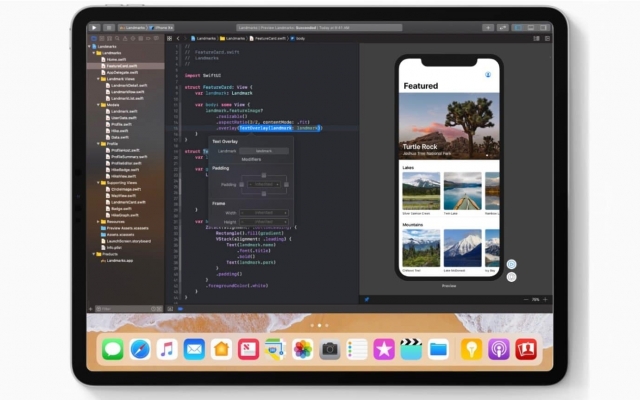The width and height of the screenshot is (640, 400).
Task: Toggle the left navigator panel visibility
Action: click(x=518, y=28)
